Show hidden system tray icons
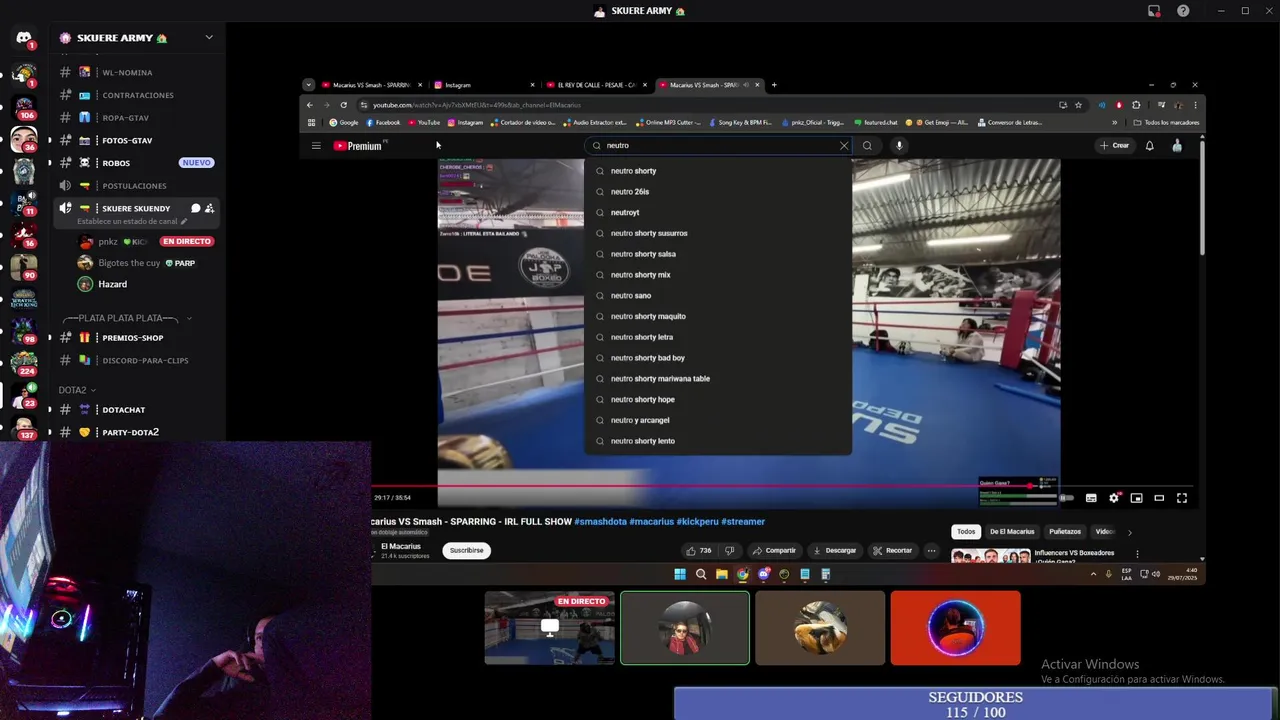The image size is (1280, 720). [x=1093, y=574]
